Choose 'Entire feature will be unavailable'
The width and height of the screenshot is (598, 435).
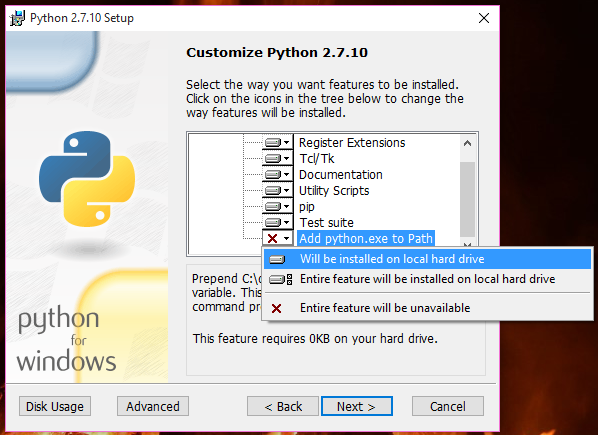click(427, 308)
